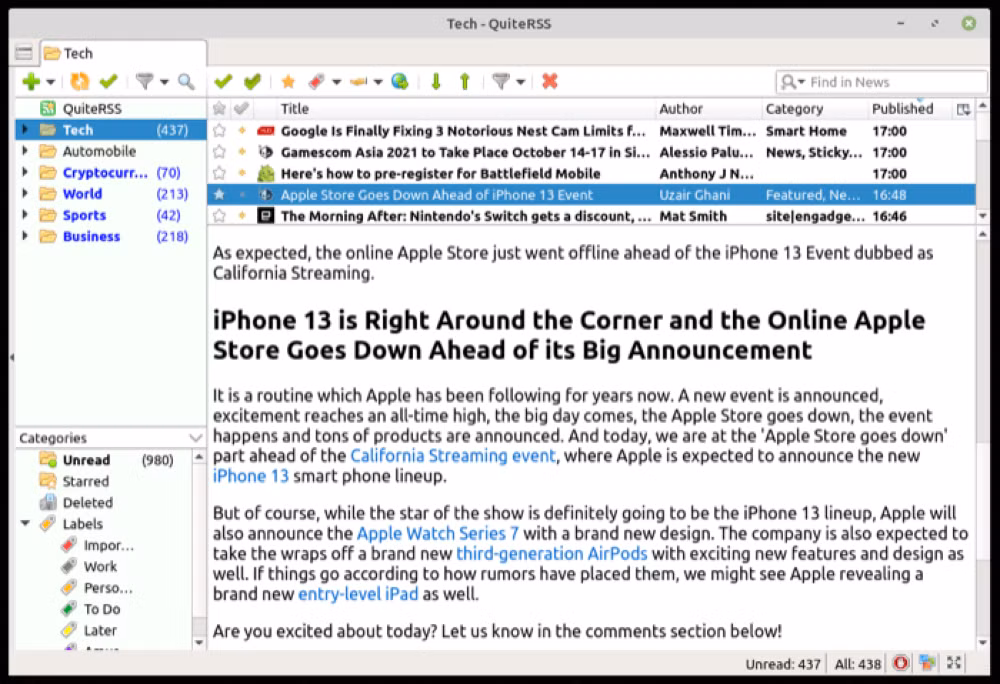Open news in browser globe icon

pos(400,82)
